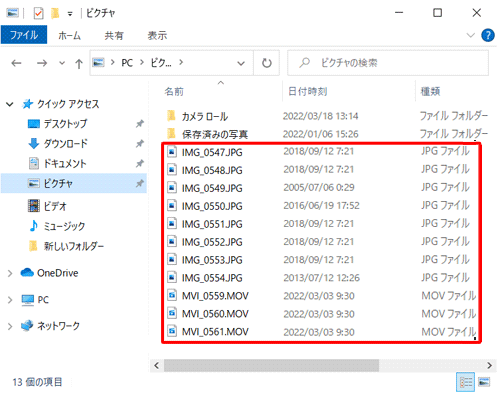Sort by the 種類 column header

click(x=430, y=91)
